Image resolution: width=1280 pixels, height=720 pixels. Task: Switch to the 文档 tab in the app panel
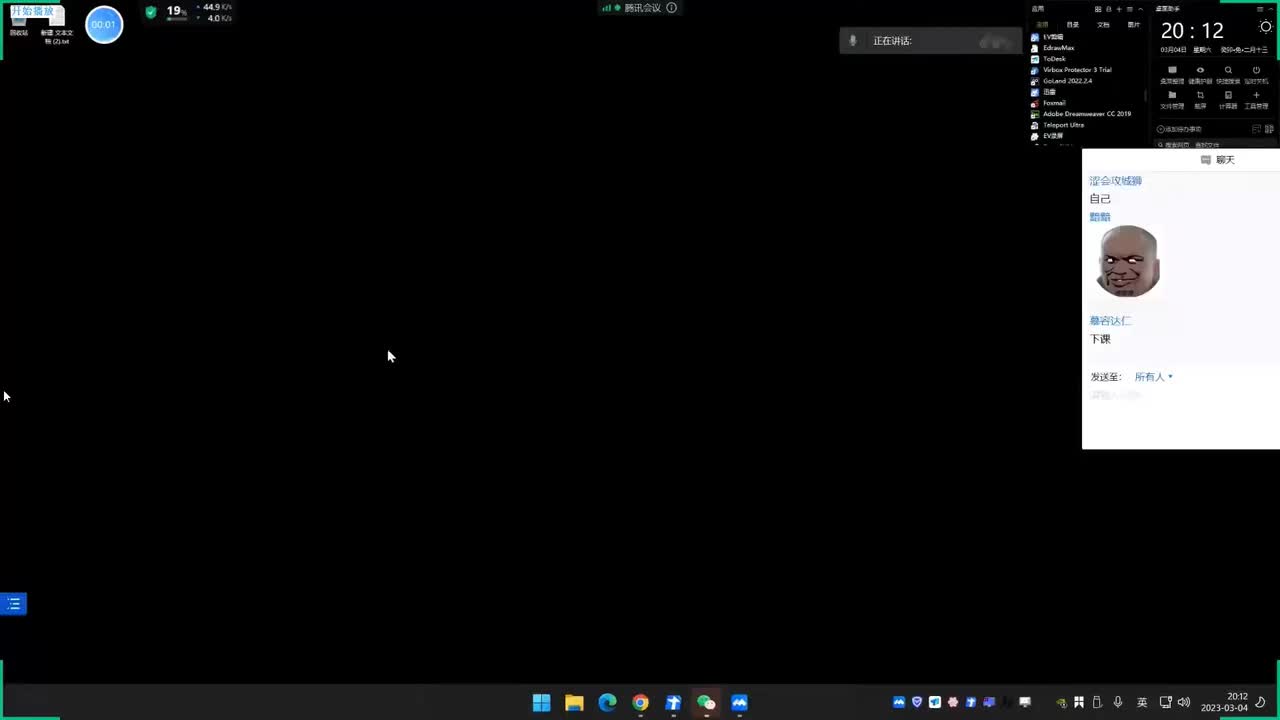pyautogui.click(x=1103, y=25)
